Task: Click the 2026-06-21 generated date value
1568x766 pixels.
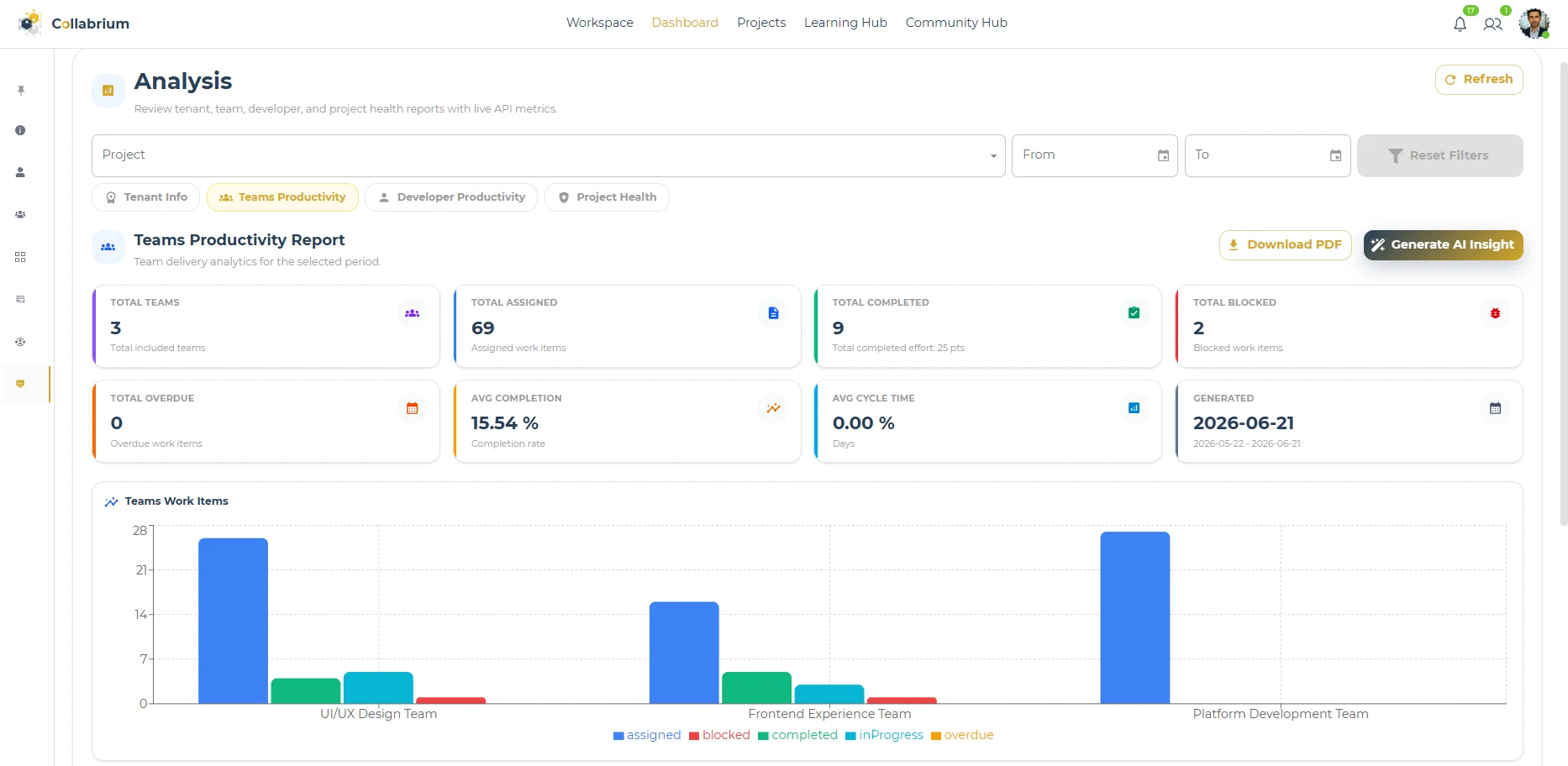Action: click(1244, 423)
